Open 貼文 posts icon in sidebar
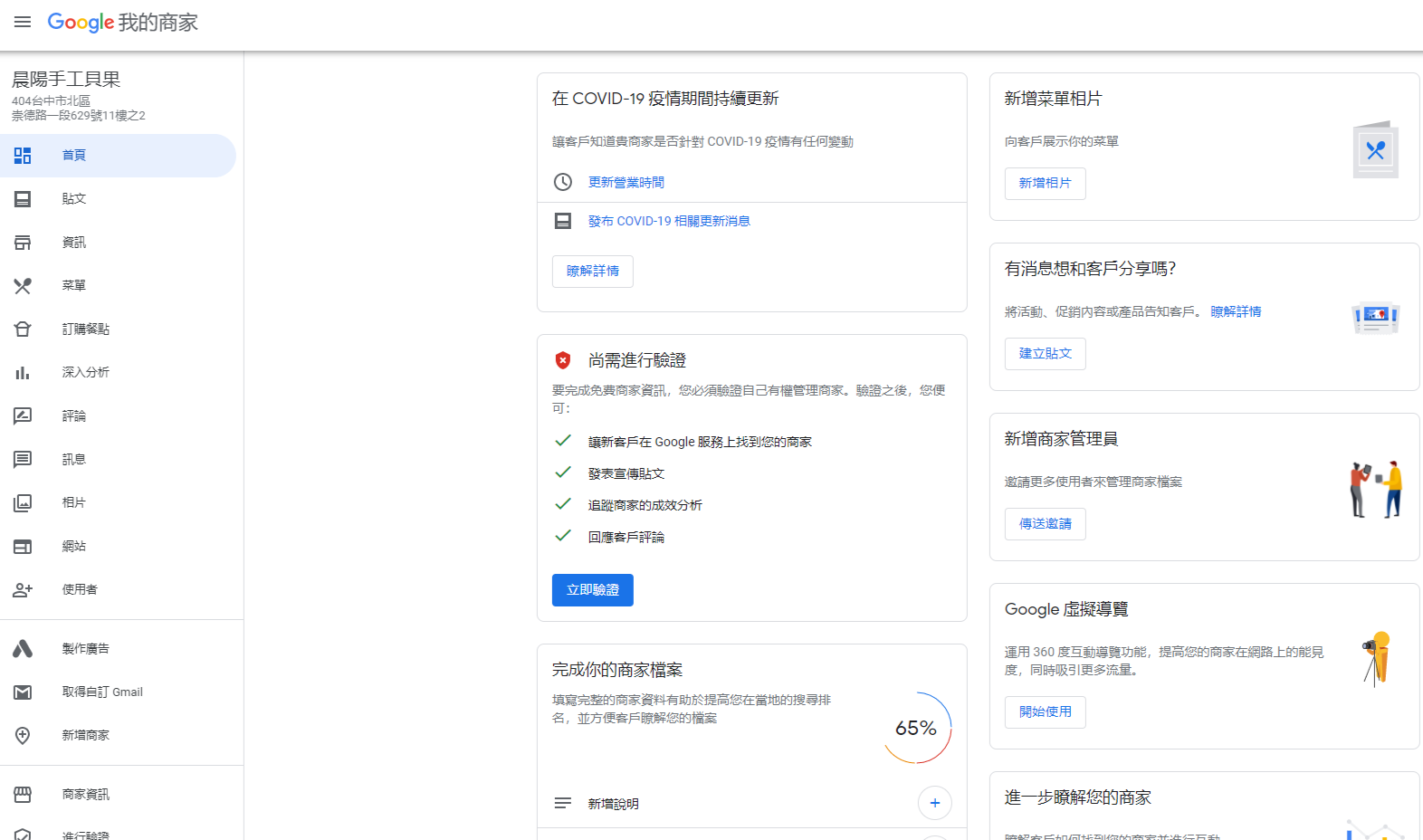 click(x=23, y=199)
